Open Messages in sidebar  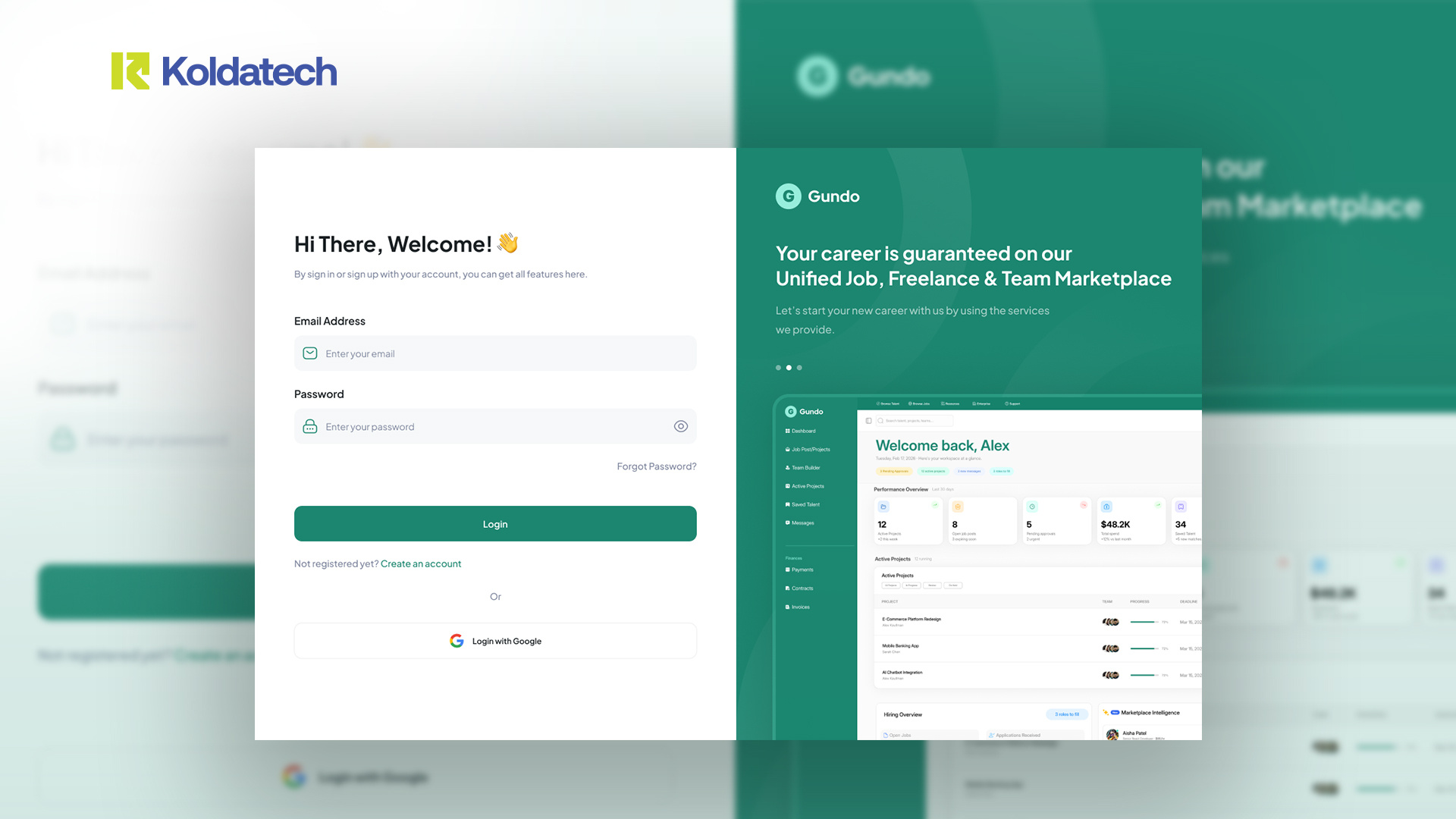coord(800,523)
